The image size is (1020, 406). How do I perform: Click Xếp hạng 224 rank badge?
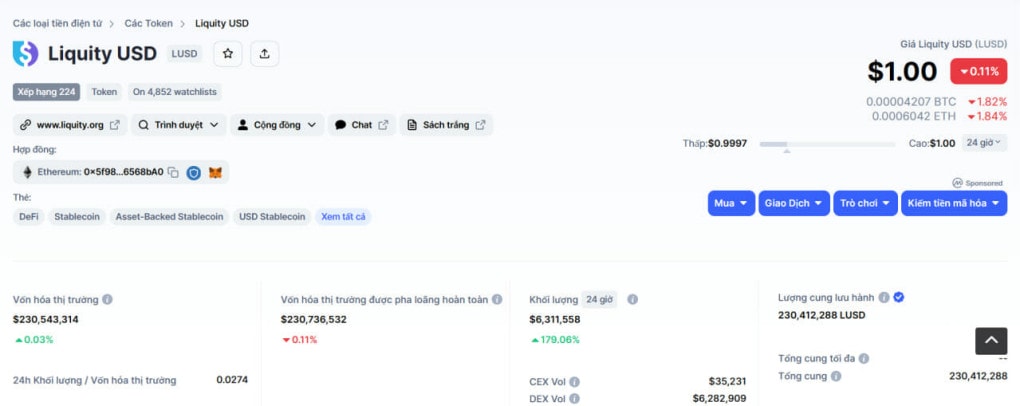coord(46,92)
